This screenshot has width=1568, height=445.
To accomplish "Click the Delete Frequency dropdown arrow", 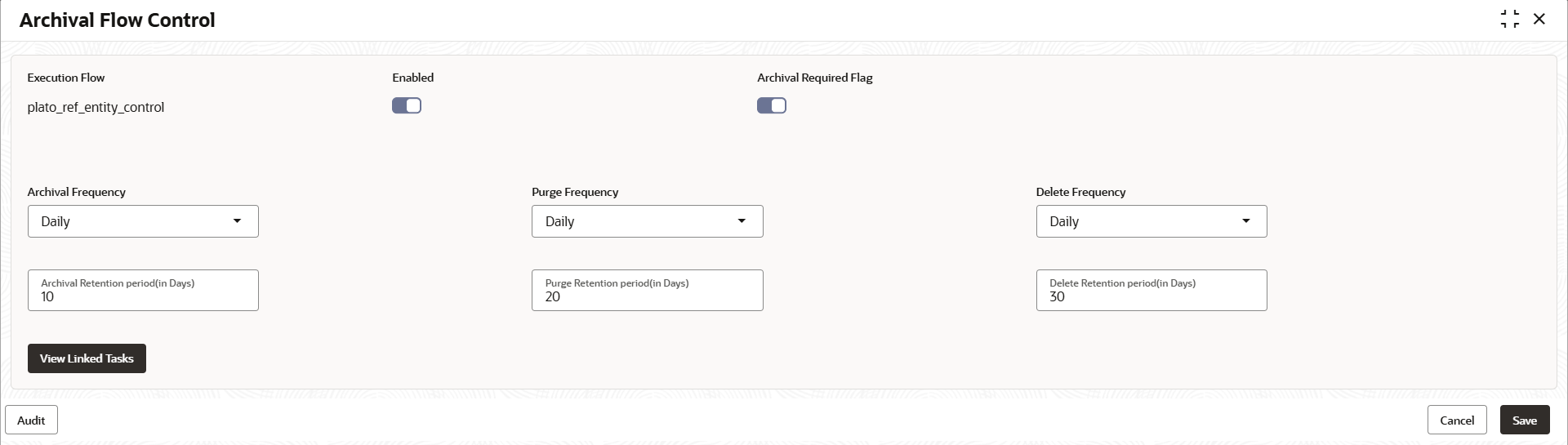I will point(1246,221).
